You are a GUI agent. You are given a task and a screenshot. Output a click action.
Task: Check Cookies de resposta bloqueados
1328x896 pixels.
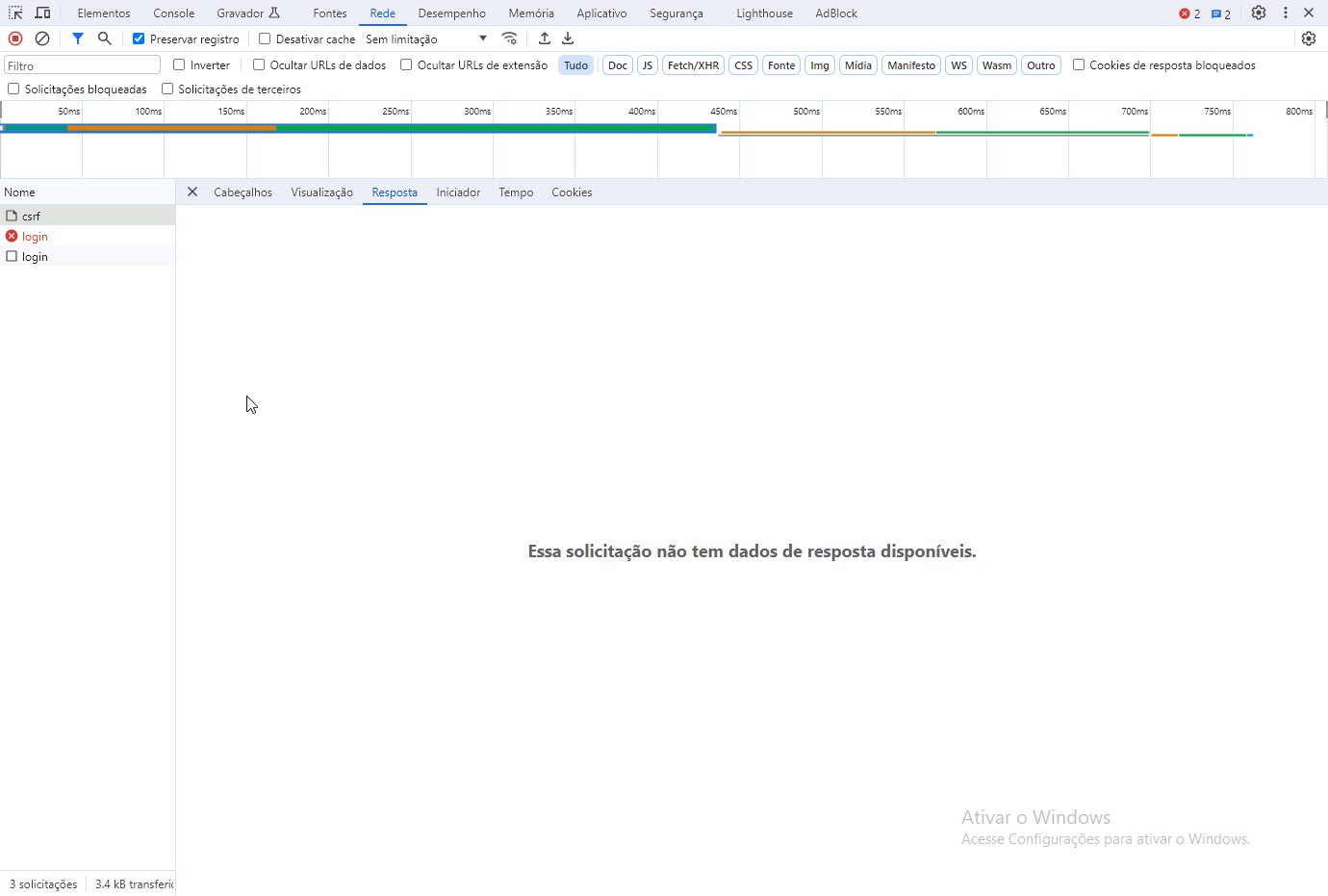point(1079,64)
